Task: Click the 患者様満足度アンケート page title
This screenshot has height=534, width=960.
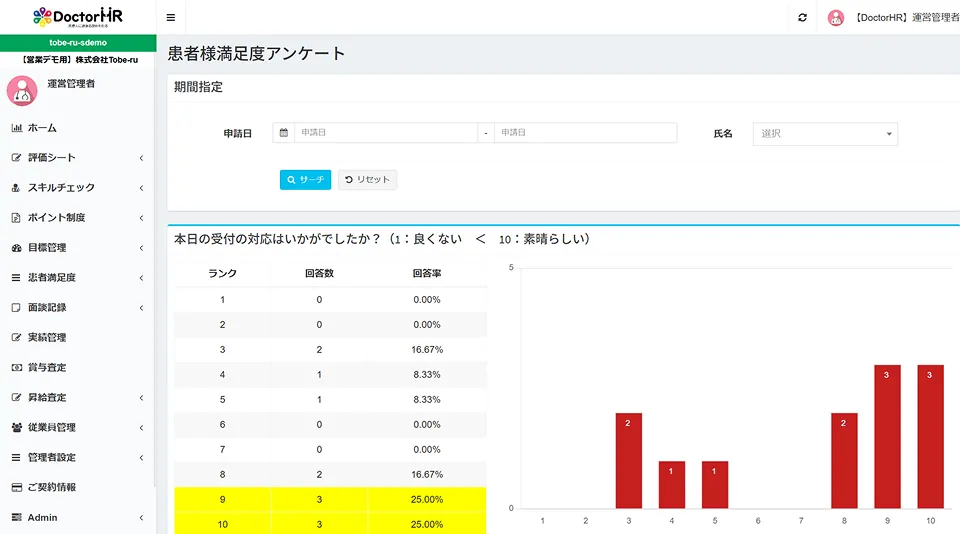Action: 257,53
